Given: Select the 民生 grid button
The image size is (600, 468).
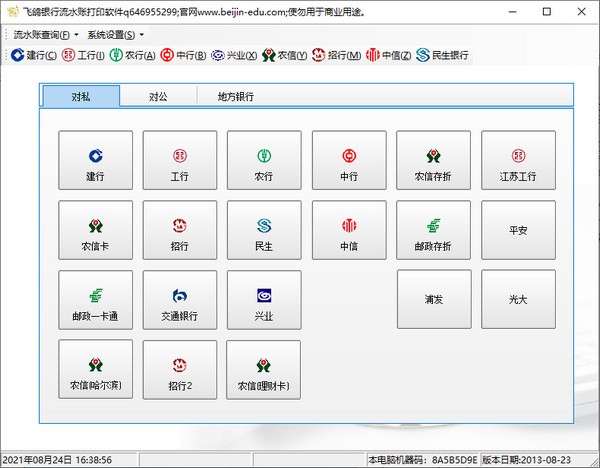Looking at the screenshot, I should [x=264, y=230].
